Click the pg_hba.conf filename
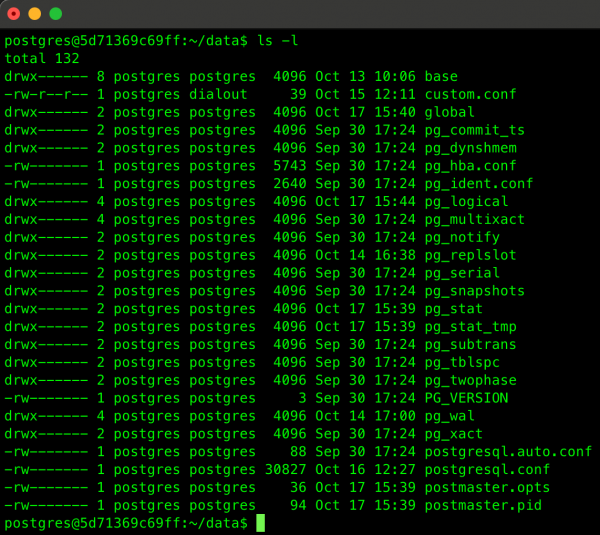This screenshot has height=535, width=600. (470, 166)
